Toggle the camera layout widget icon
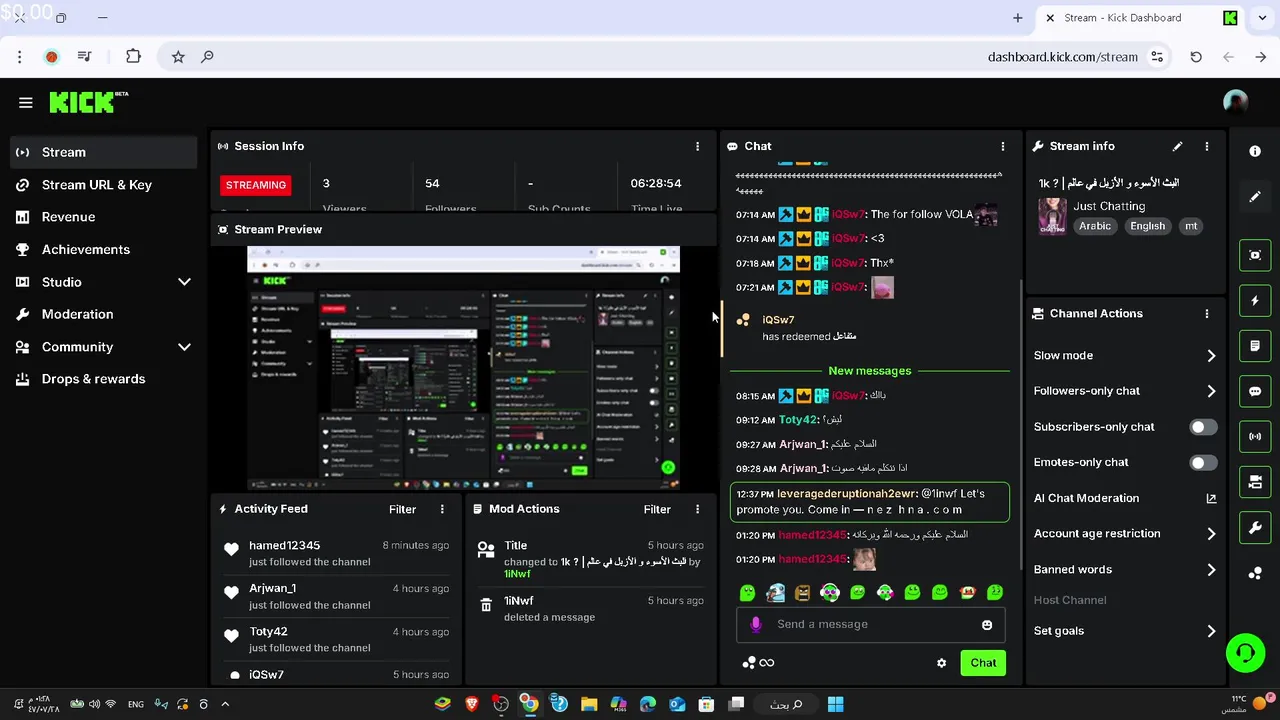The height and width of the screenshot is (720, 1280). (1255, 482)
